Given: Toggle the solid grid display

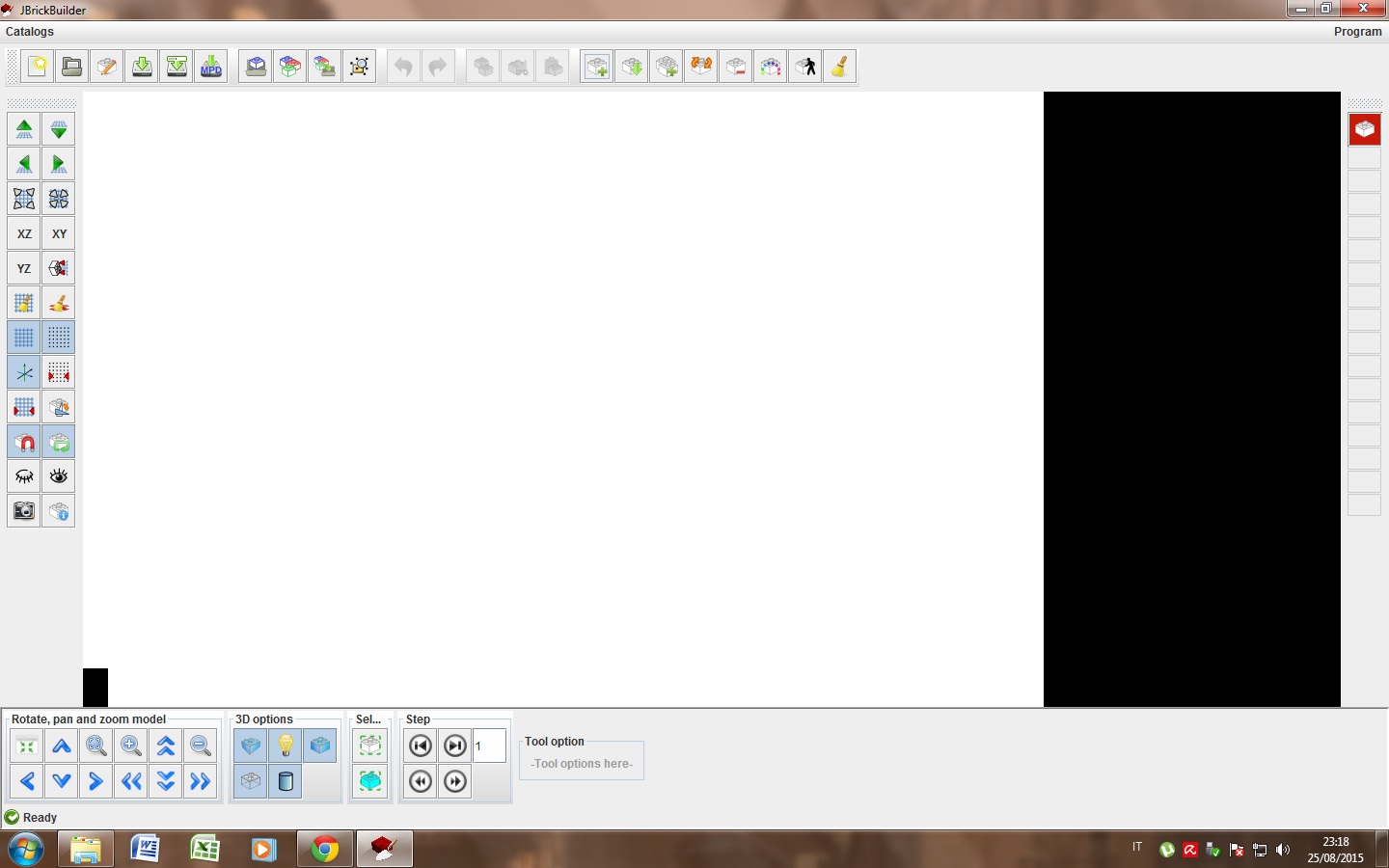Looking at the screenshot, I should click(24, 338).
